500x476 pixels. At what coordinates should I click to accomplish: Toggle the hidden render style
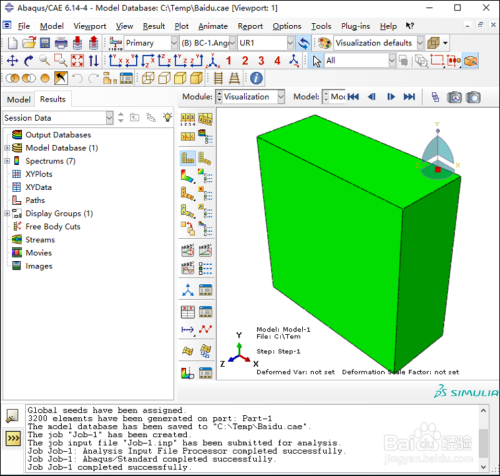(164, 78)
